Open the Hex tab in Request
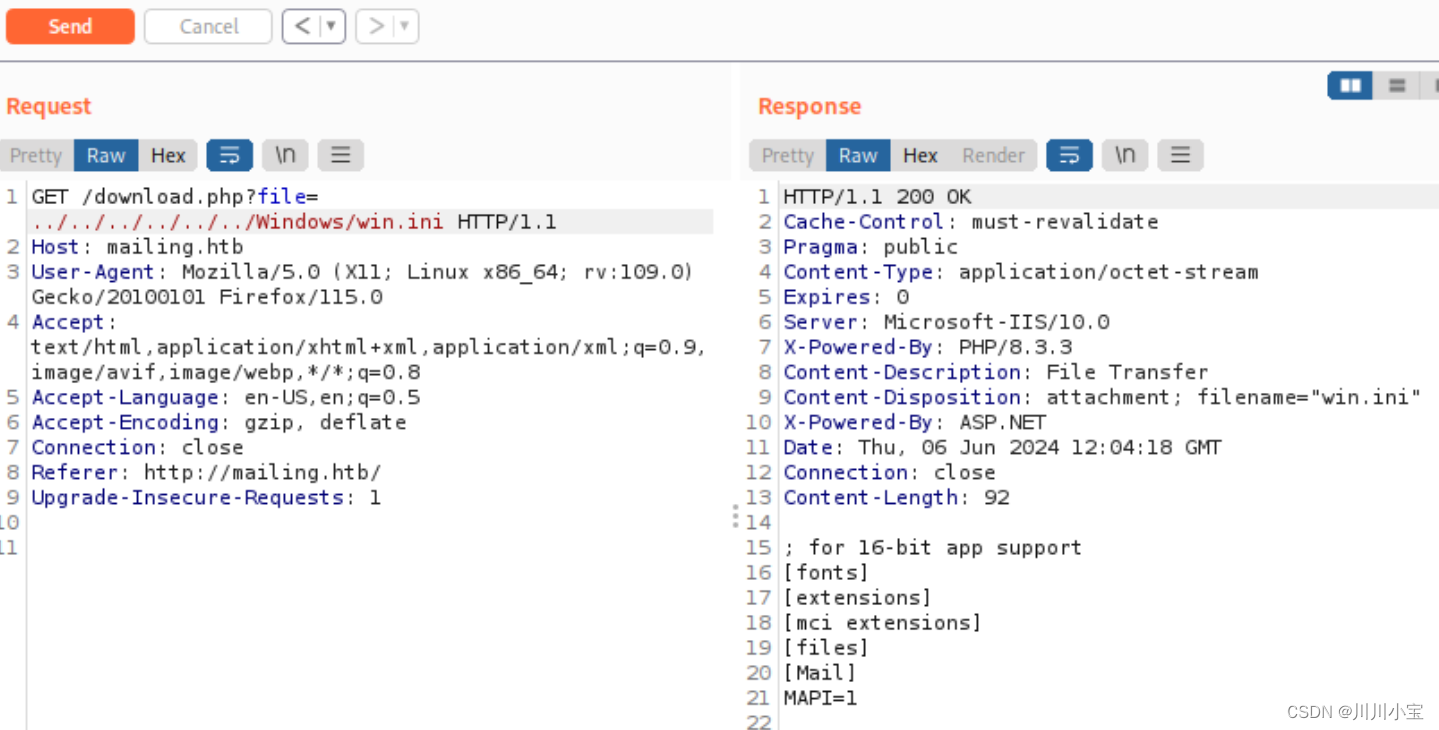This screenshot has height=730, width=1439. [168, 155]
